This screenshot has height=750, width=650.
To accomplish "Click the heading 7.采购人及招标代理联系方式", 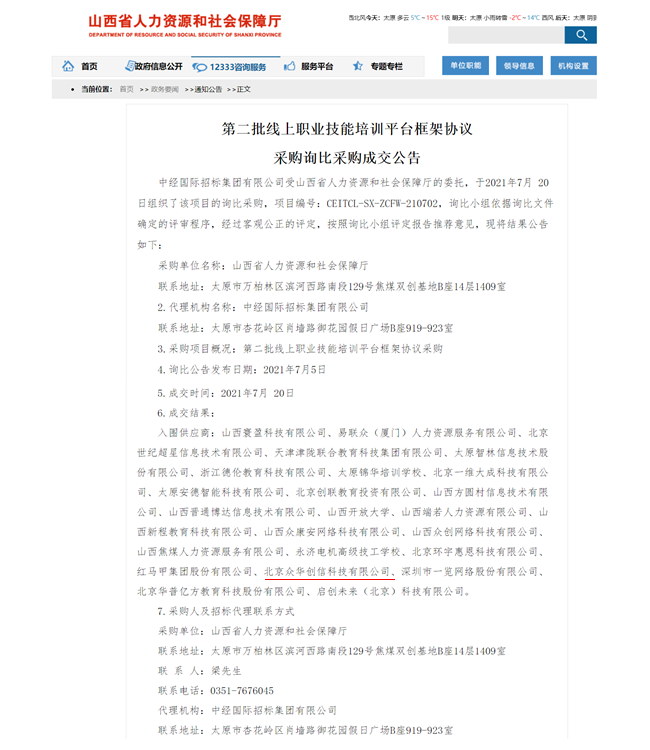I will point(226,611).
